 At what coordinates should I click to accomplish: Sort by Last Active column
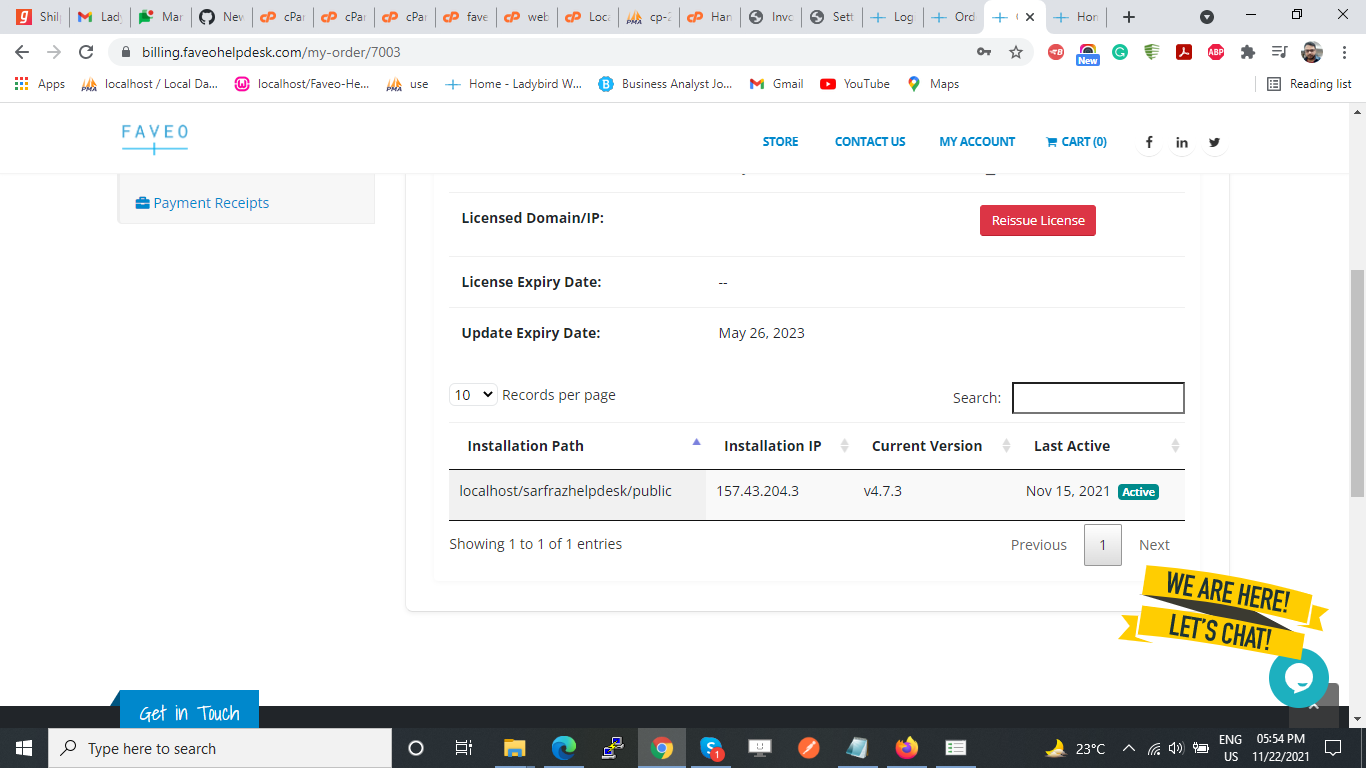1100,446
